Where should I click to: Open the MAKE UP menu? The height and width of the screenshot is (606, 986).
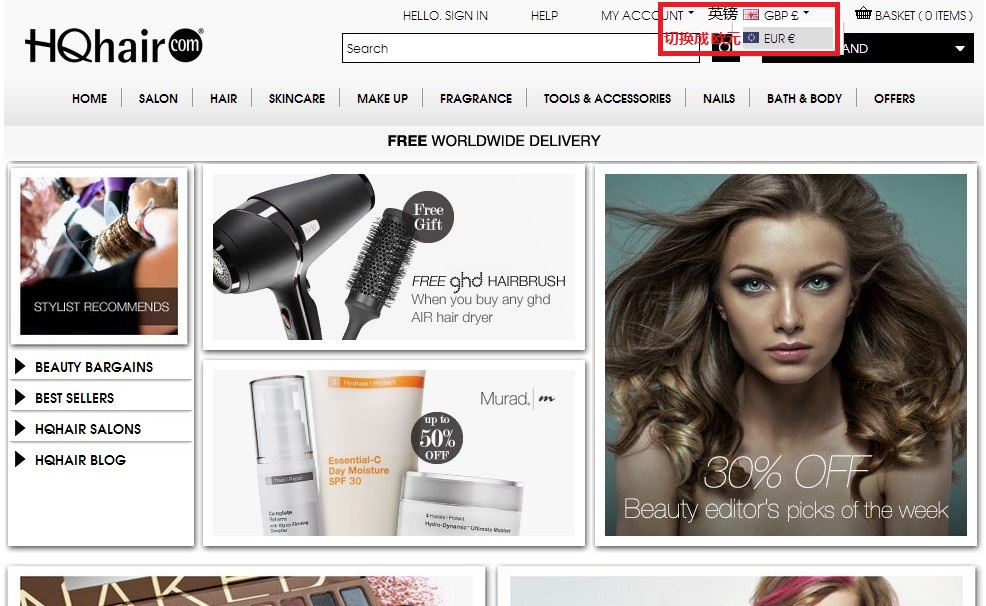click(382, 99)
